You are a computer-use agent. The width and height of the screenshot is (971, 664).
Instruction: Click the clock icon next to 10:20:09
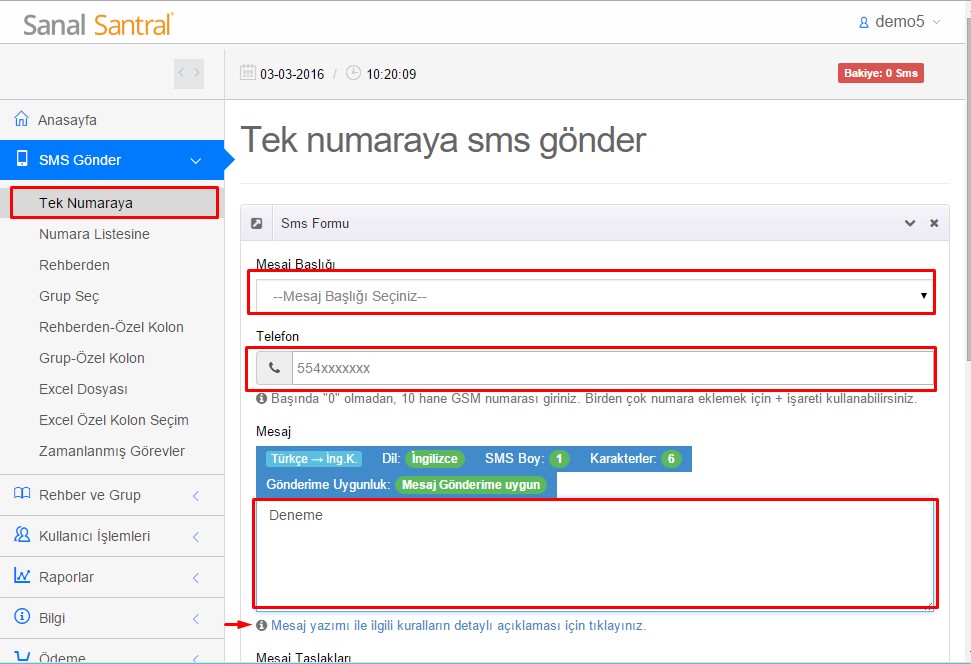click(x=353, y=72)
